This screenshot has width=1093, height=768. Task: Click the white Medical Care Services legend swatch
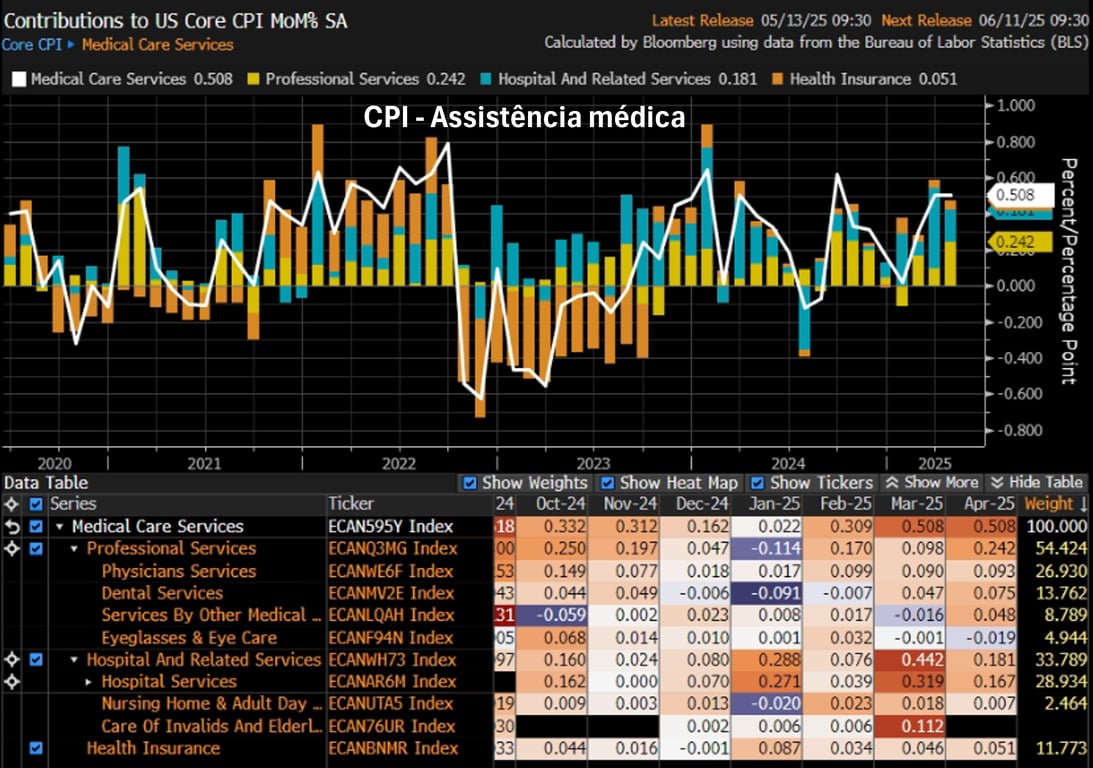point(19,79)
